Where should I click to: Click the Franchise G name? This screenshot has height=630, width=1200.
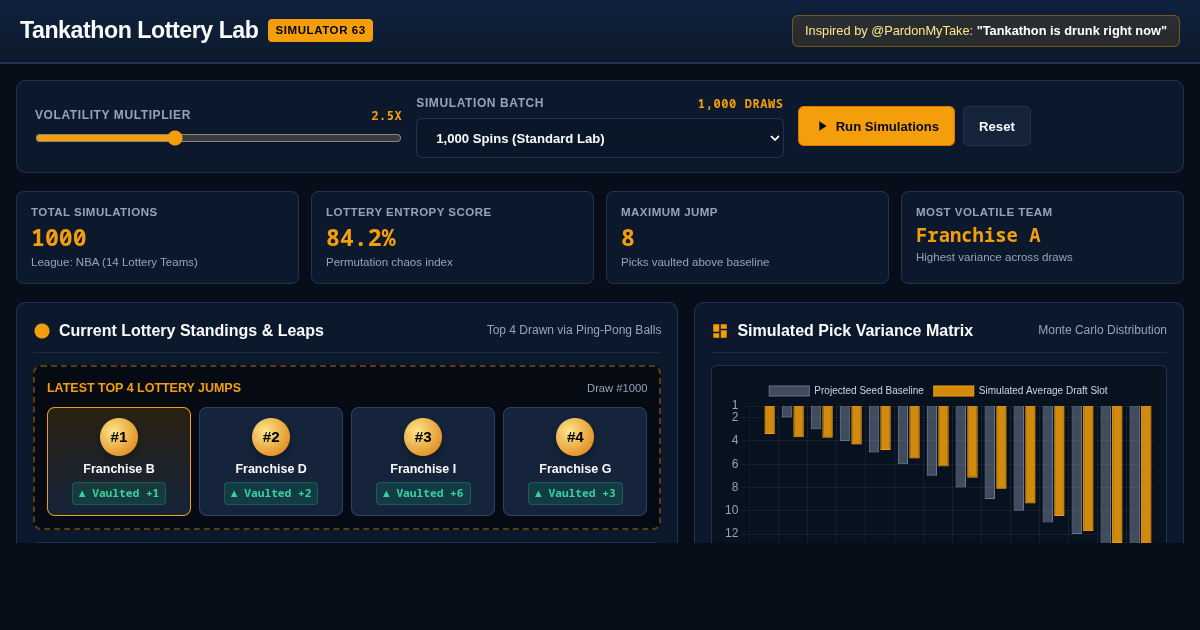coord(575,469)
